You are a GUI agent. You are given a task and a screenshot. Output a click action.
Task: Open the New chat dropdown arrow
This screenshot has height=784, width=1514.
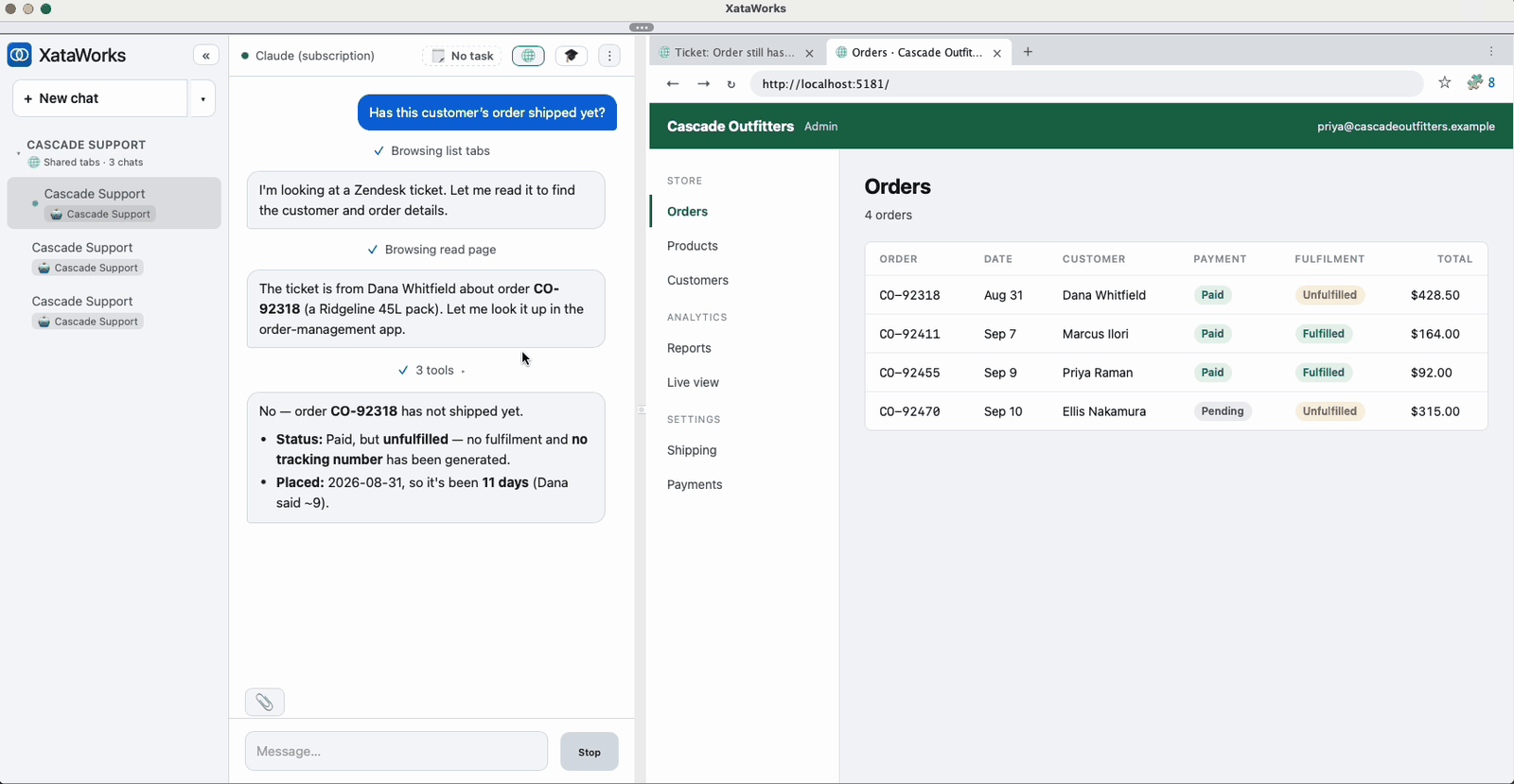(x=202, y=98)
